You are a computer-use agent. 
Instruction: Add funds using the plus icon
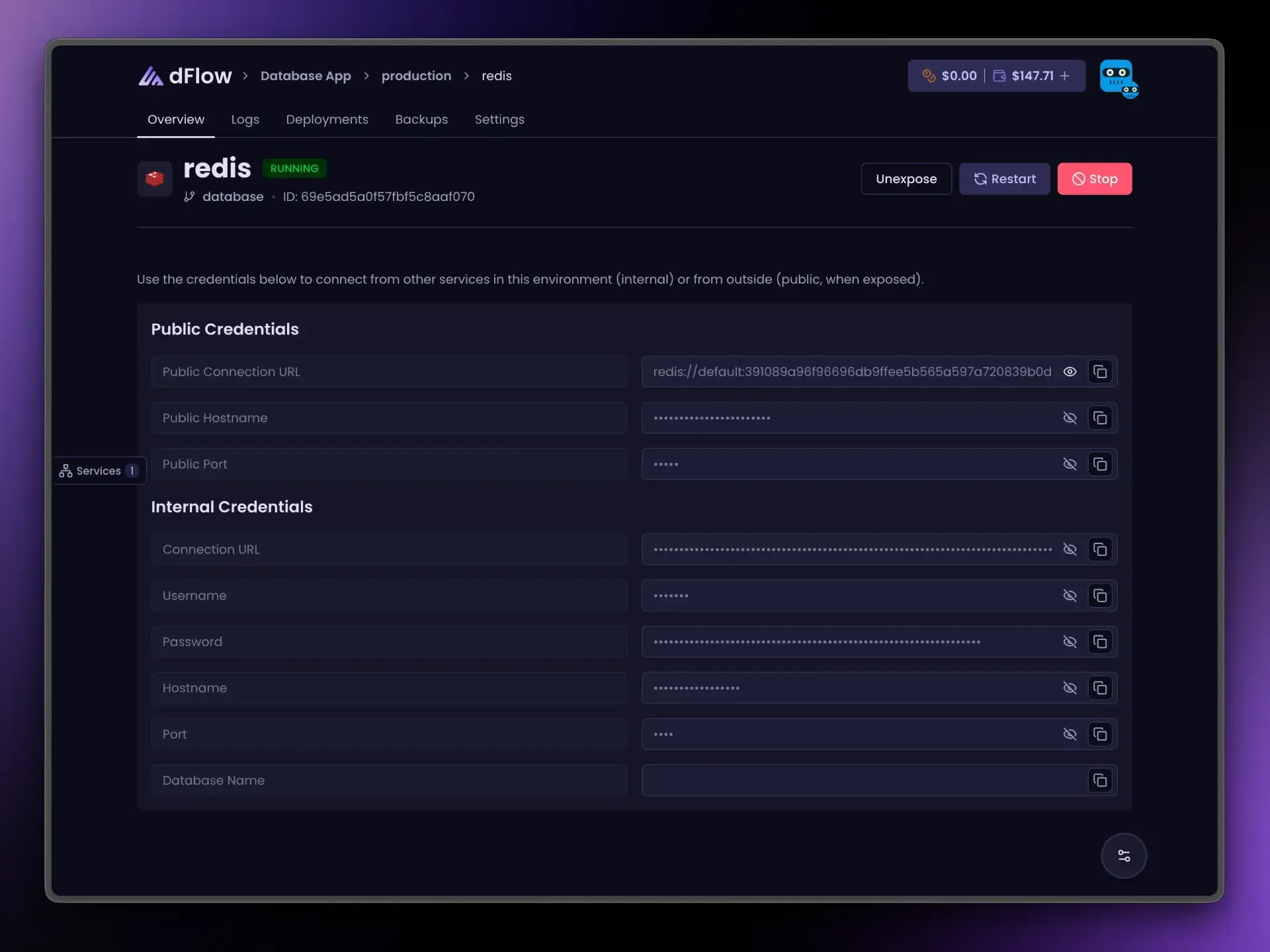coord(1064,76)
